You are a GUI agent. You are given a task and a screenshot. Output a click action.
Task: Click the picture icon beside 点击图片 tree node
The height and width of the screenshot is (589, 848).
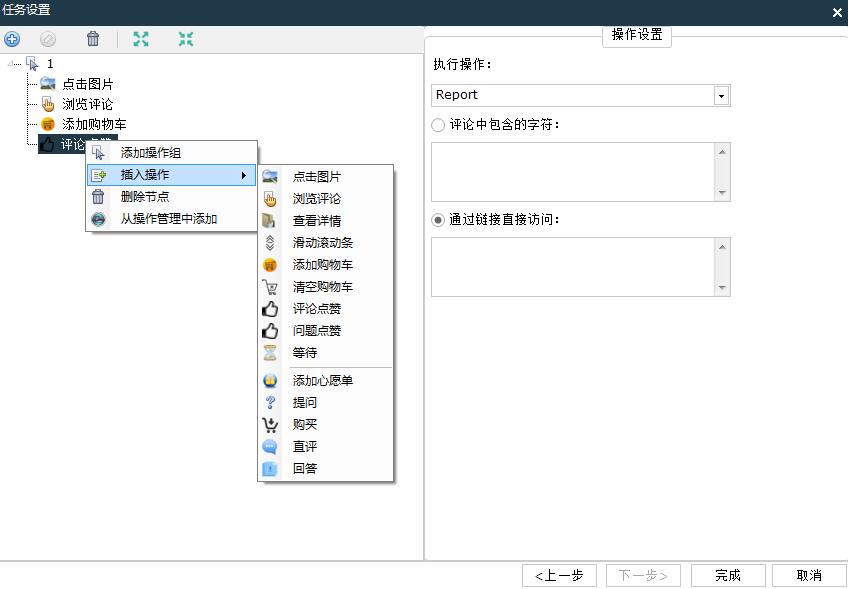(x=48, y=83)
